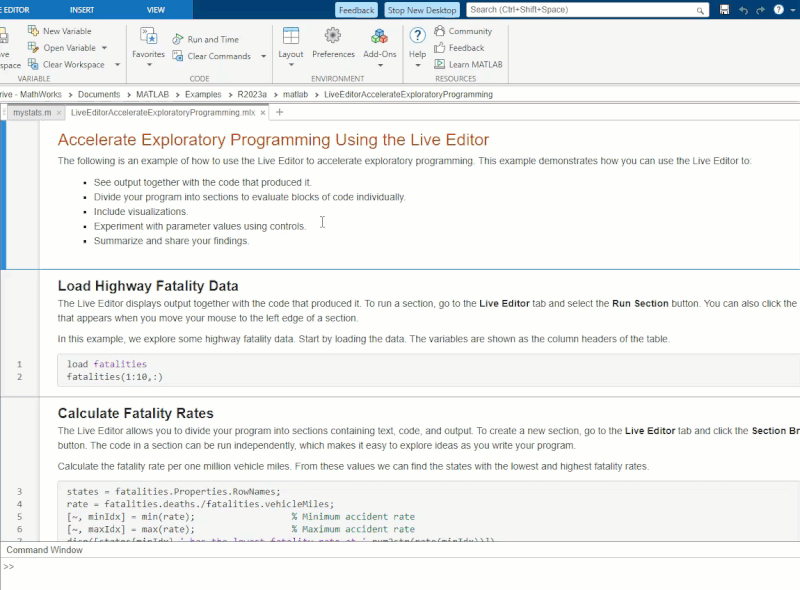Open the Layout dropdown
This screenshot has height=590, width=800.
pyautogui.click(x=291, y=65)
